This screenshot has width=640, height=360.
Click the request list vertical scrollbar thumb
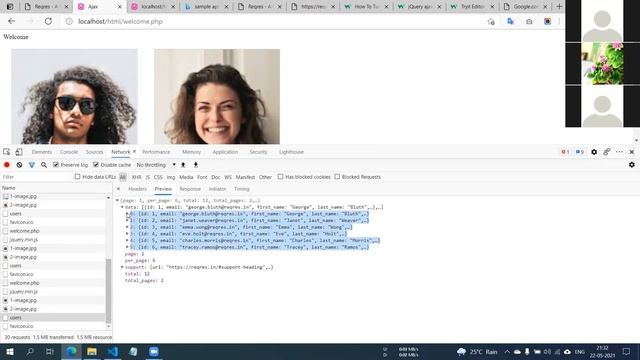(x=108, y=290)
